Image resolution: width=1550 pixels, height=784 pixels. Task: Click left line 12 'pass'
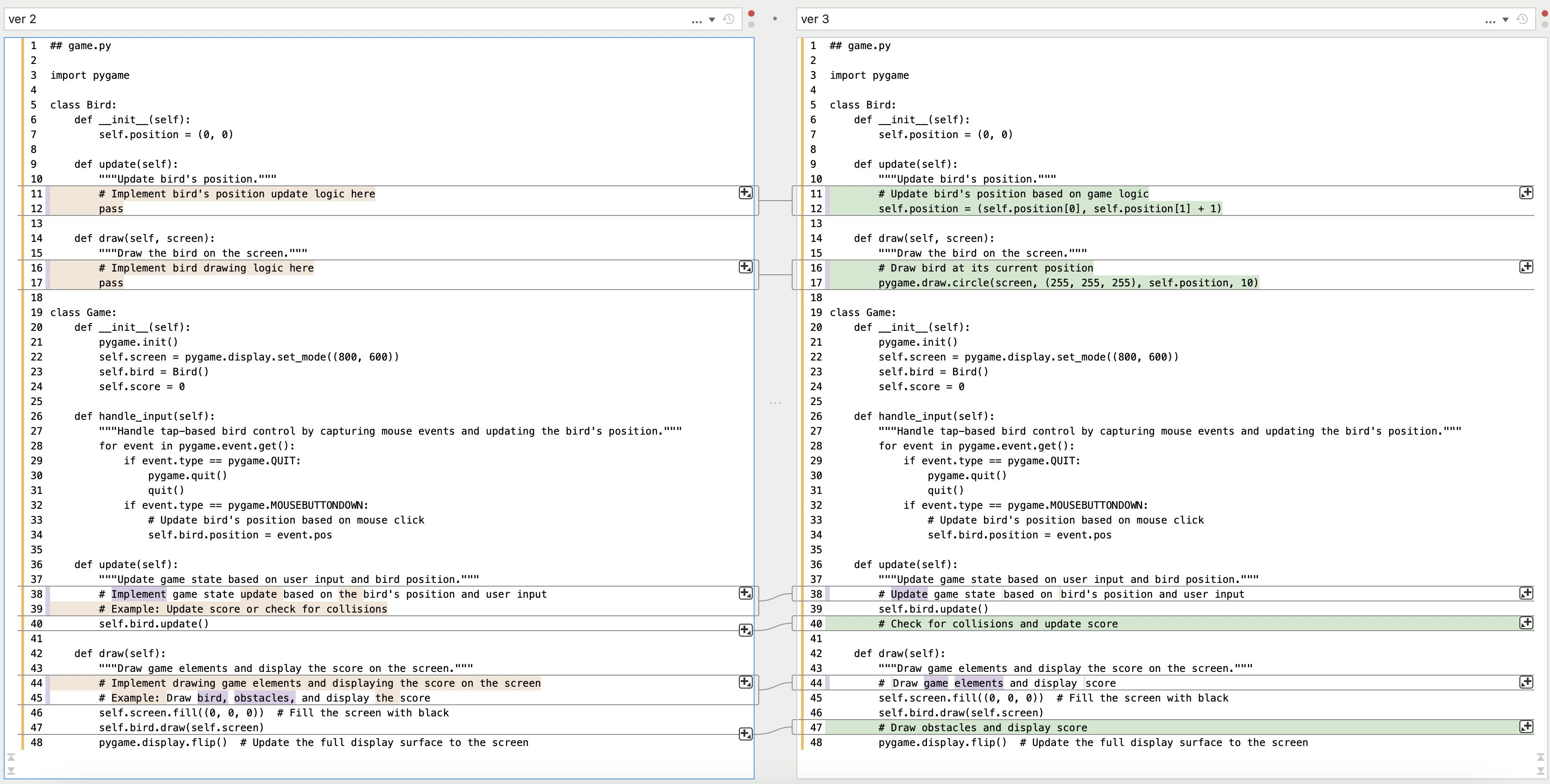pyautogui.click(x=111, y=209)
